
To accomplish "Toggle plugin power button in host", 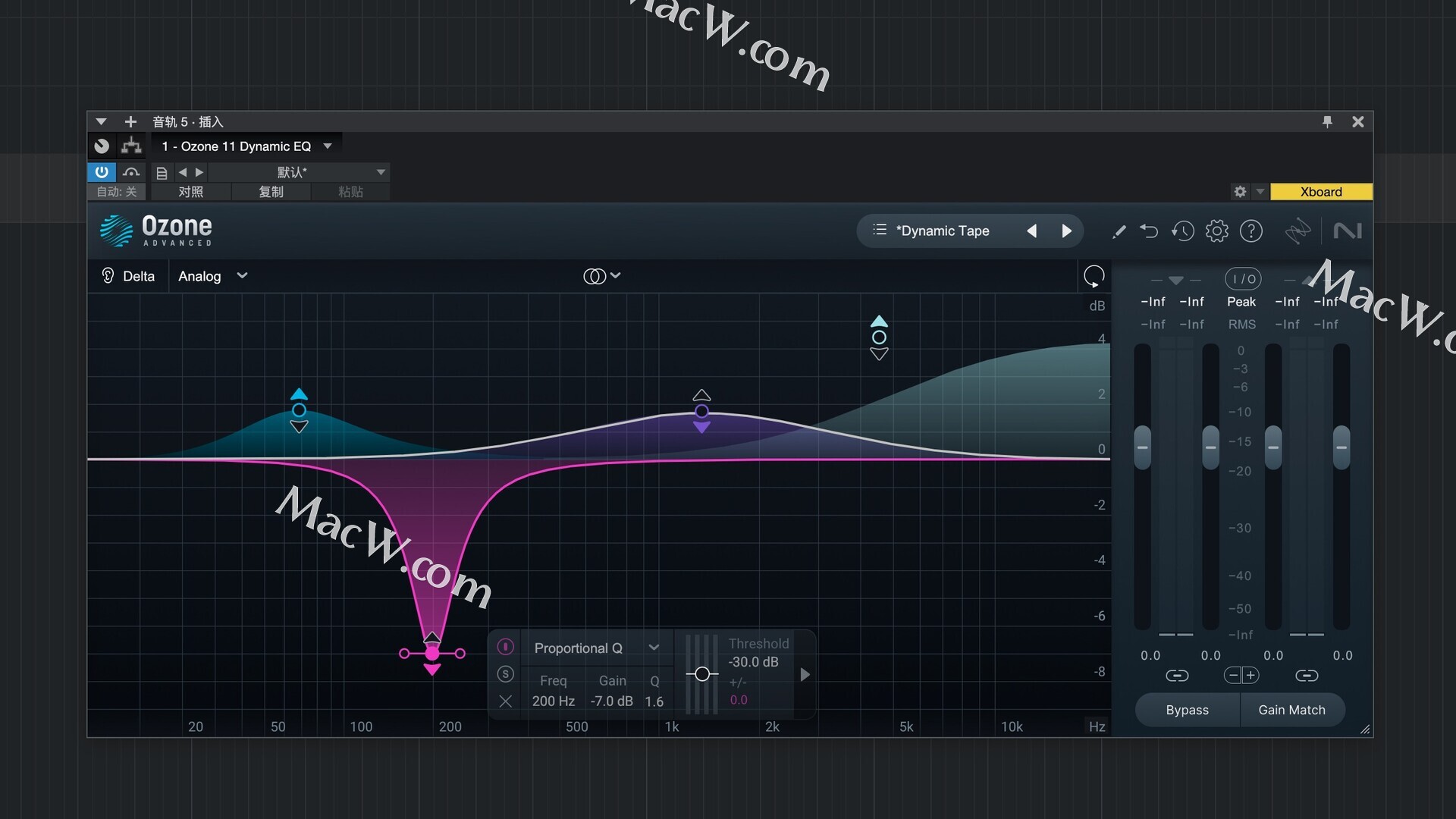I will [x=101, y=172].
